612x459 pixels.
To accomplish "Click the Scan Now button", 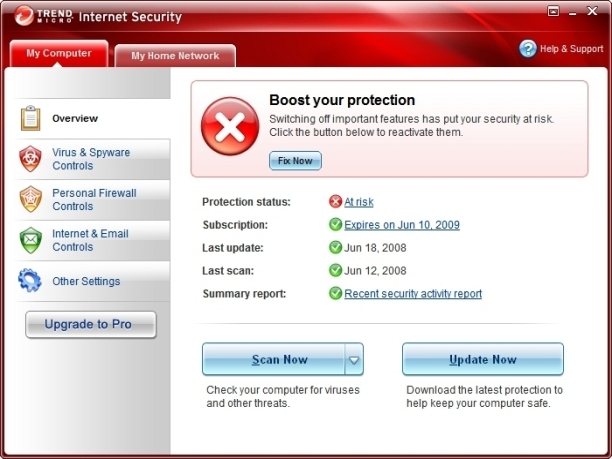I will [x=274, y=359].
